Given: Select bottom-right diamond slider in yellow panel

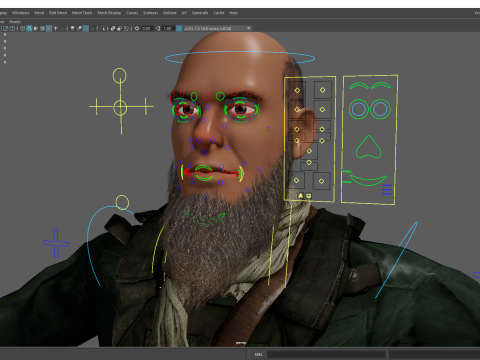Looking at the screenshot, I should [321, 181].
